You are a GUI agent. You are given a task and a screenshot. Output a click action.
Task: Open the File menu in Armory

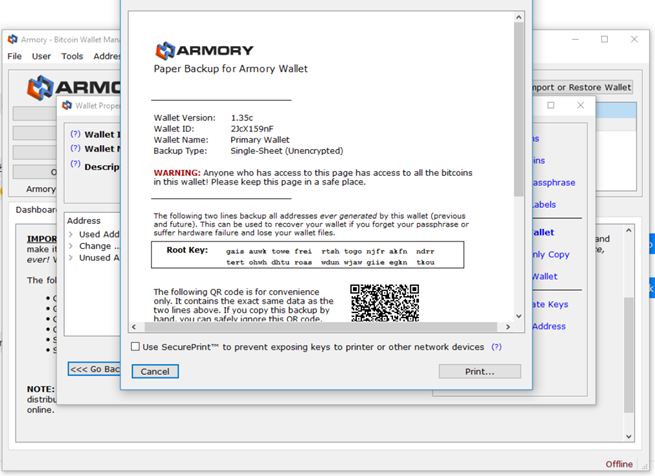[x=14, y=56]
